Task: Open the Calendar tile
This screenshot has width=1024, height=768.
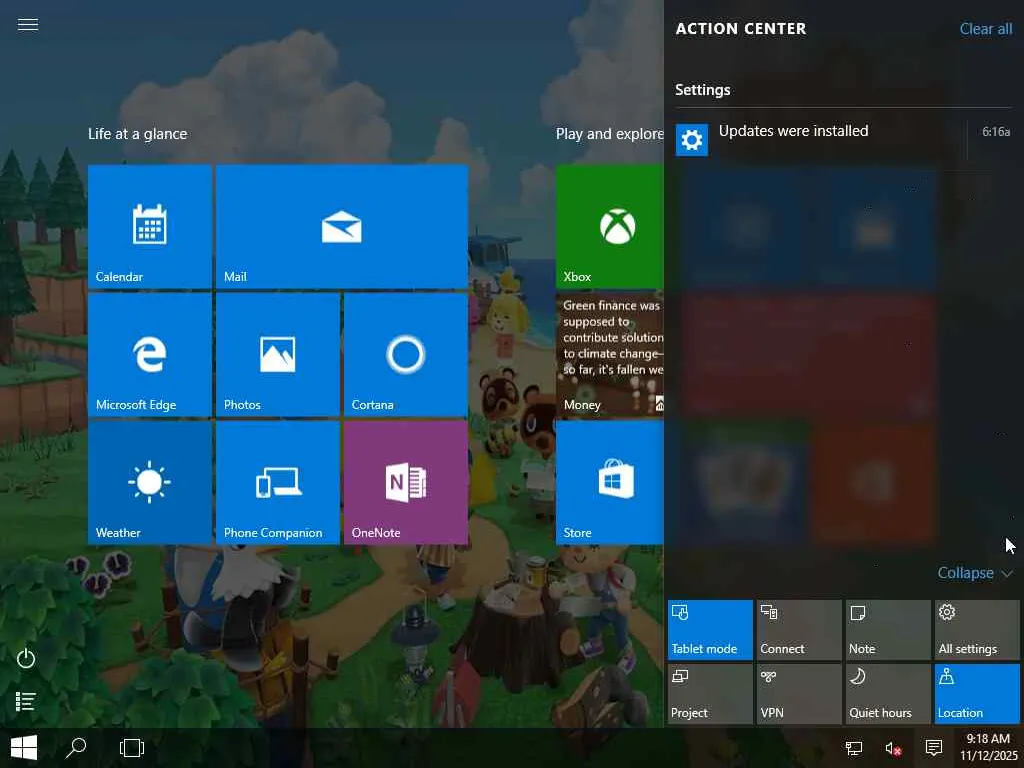Action: click(150, 226)
